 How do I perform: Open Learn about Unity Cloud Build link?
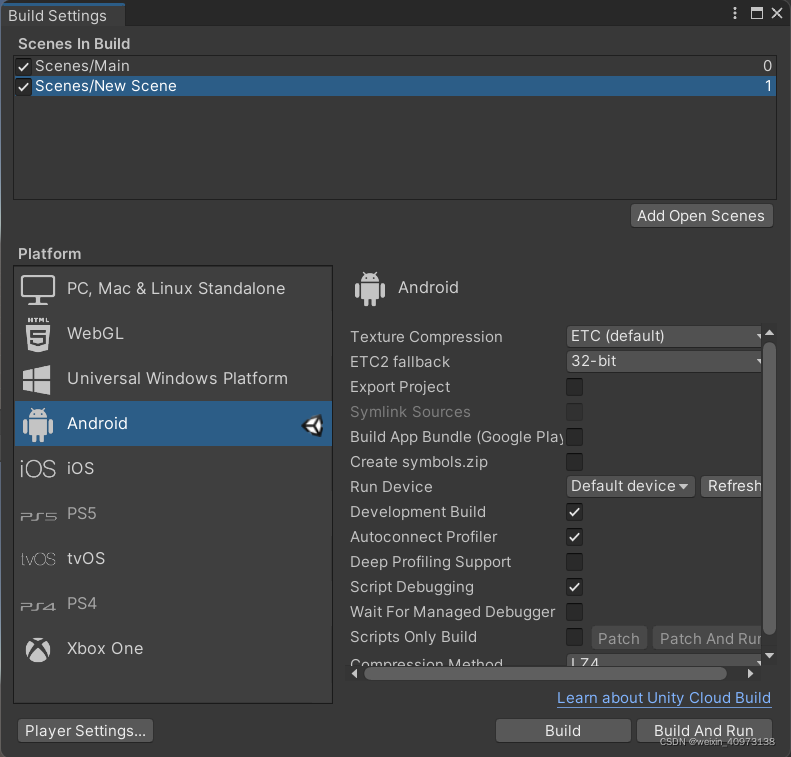coord(664,698)
